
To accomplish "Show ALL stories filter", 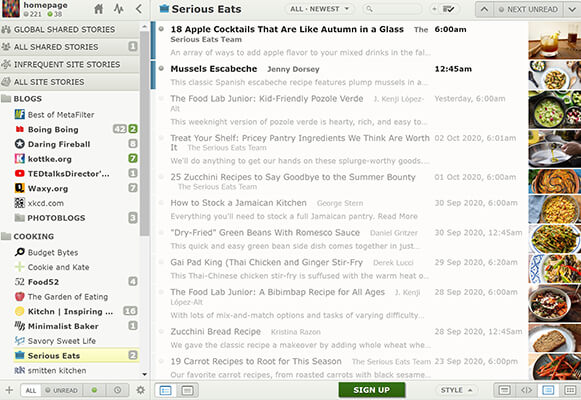I will click(x=31, y=390).
